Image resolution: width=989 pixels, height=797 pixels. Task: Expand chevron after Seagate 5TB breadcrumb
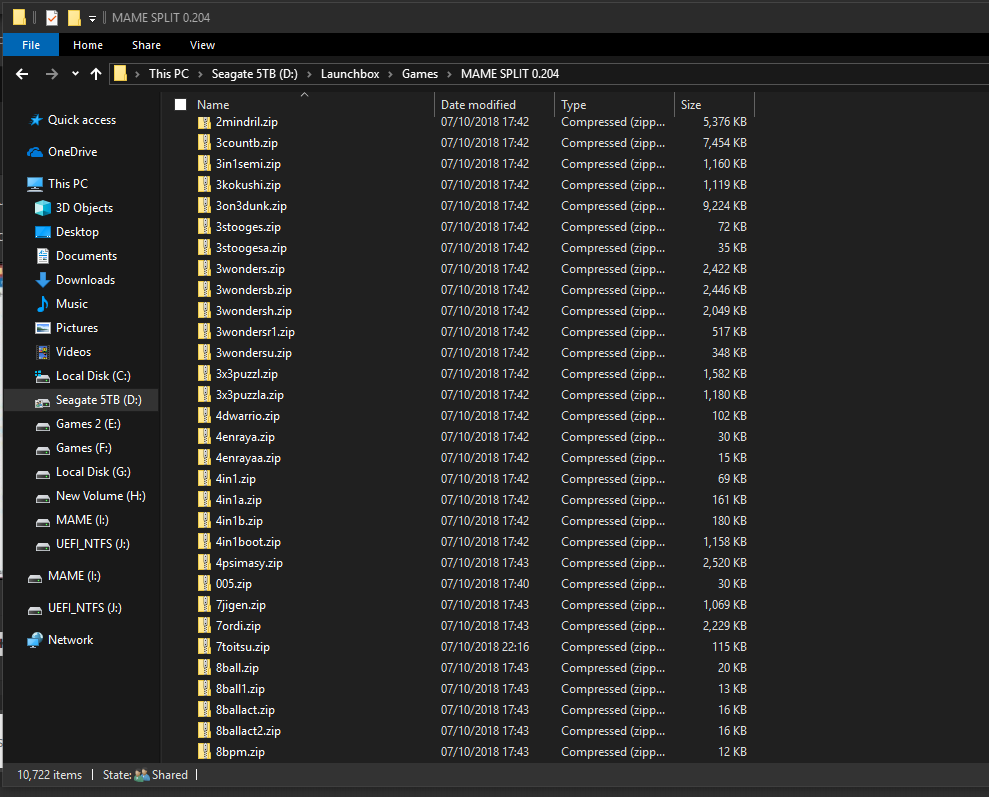(309, 74)
